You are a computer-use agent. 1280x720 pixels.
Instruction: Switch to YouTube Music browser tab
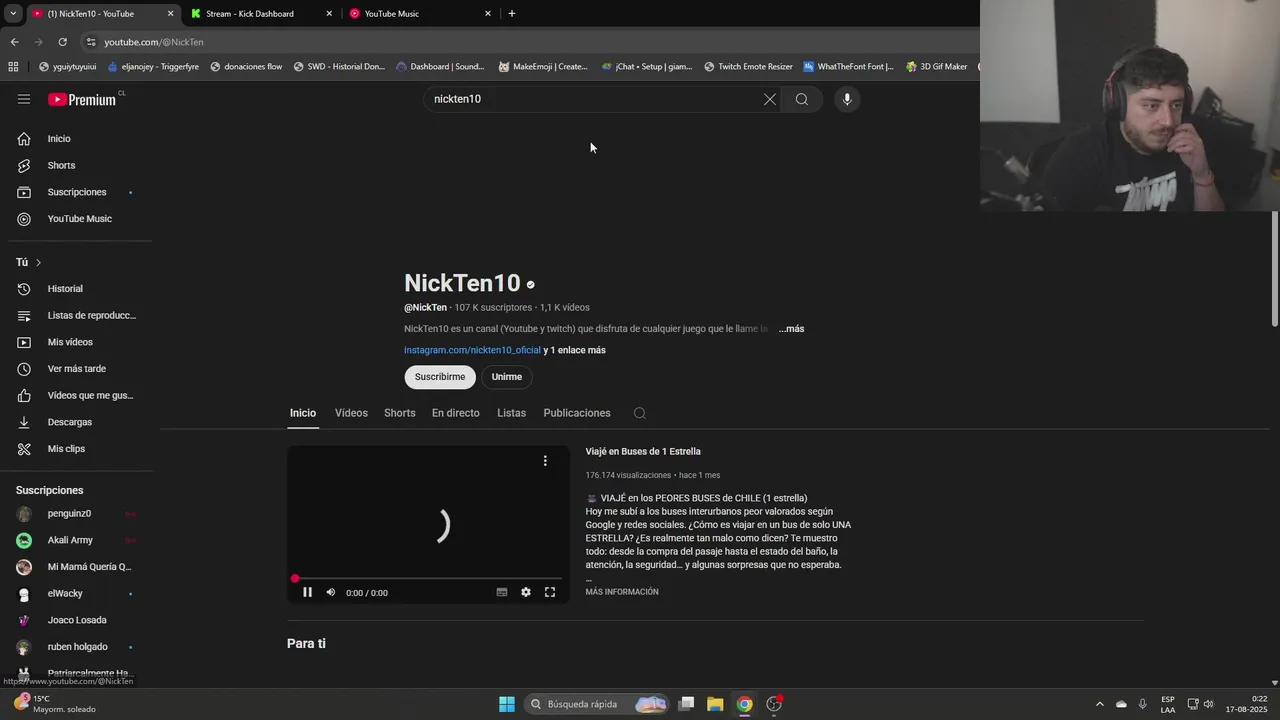[x=418, y=14]
